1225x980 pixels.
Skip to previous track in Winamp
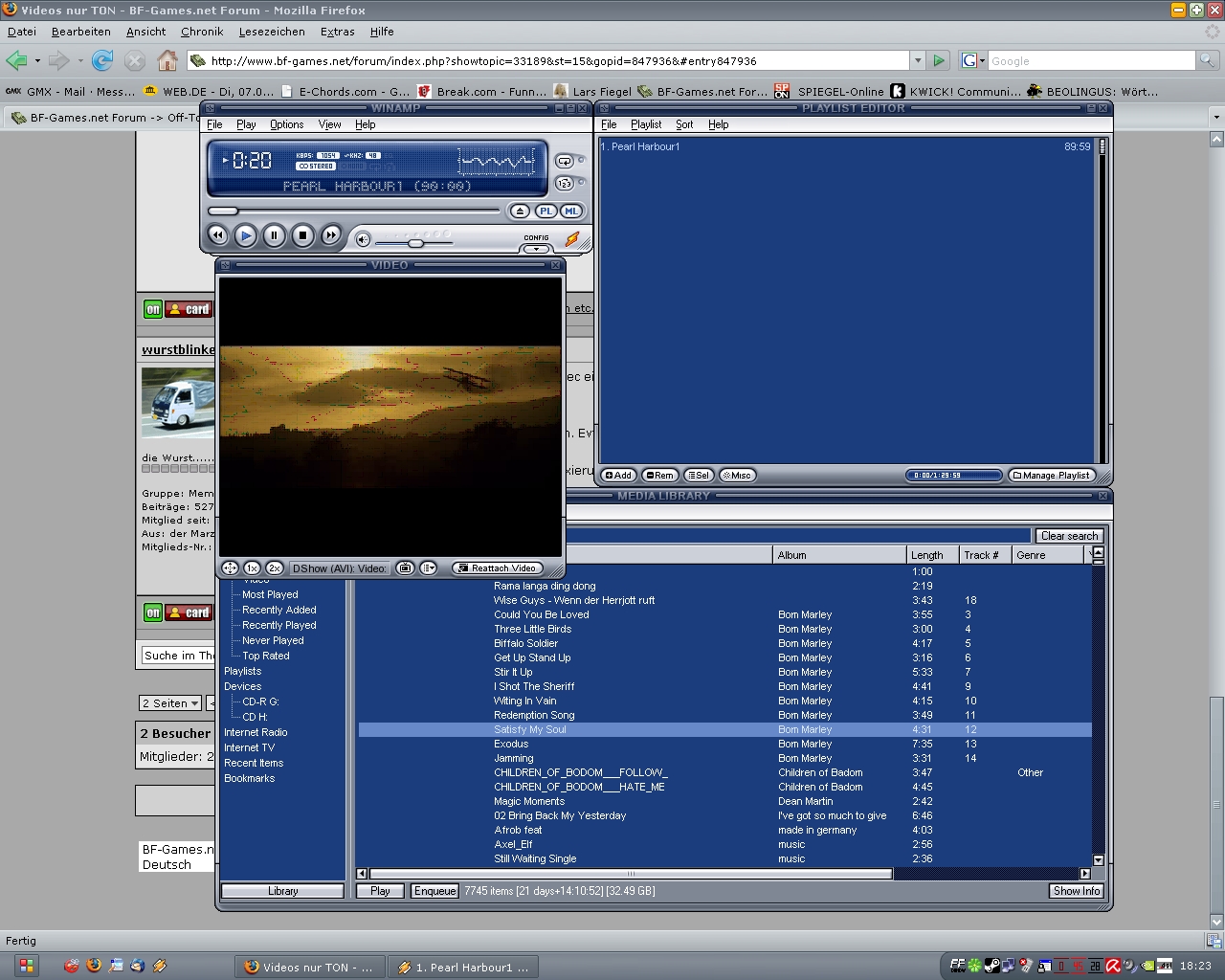pos(217,234)
